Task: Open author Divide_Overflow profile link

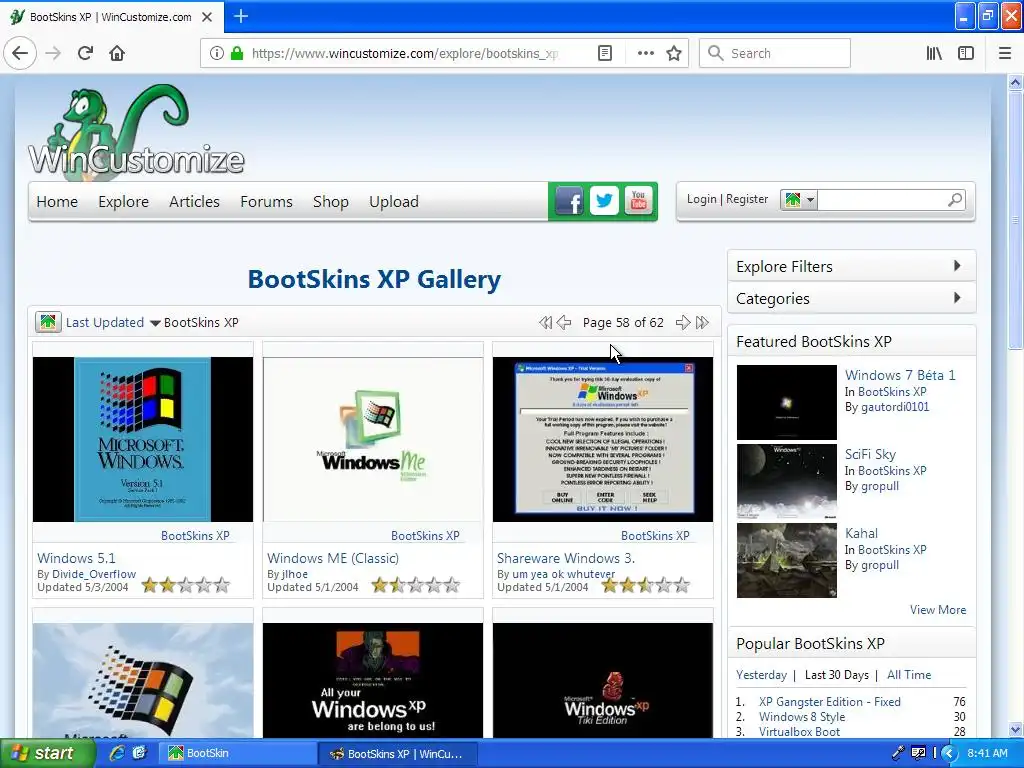Action: click(x=94, y=574)
